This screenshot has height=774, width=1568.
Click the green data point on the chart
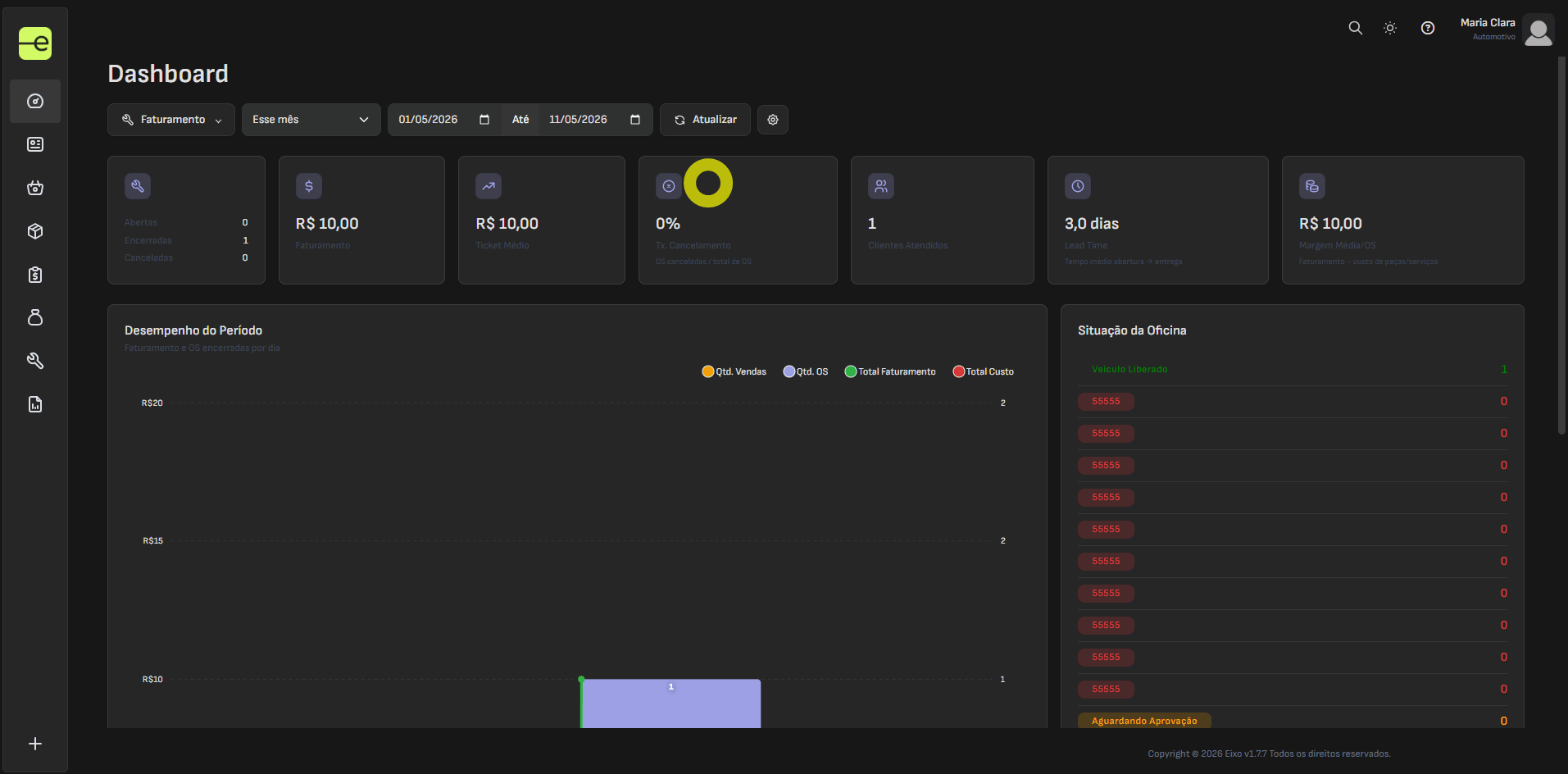coord(581,679)
